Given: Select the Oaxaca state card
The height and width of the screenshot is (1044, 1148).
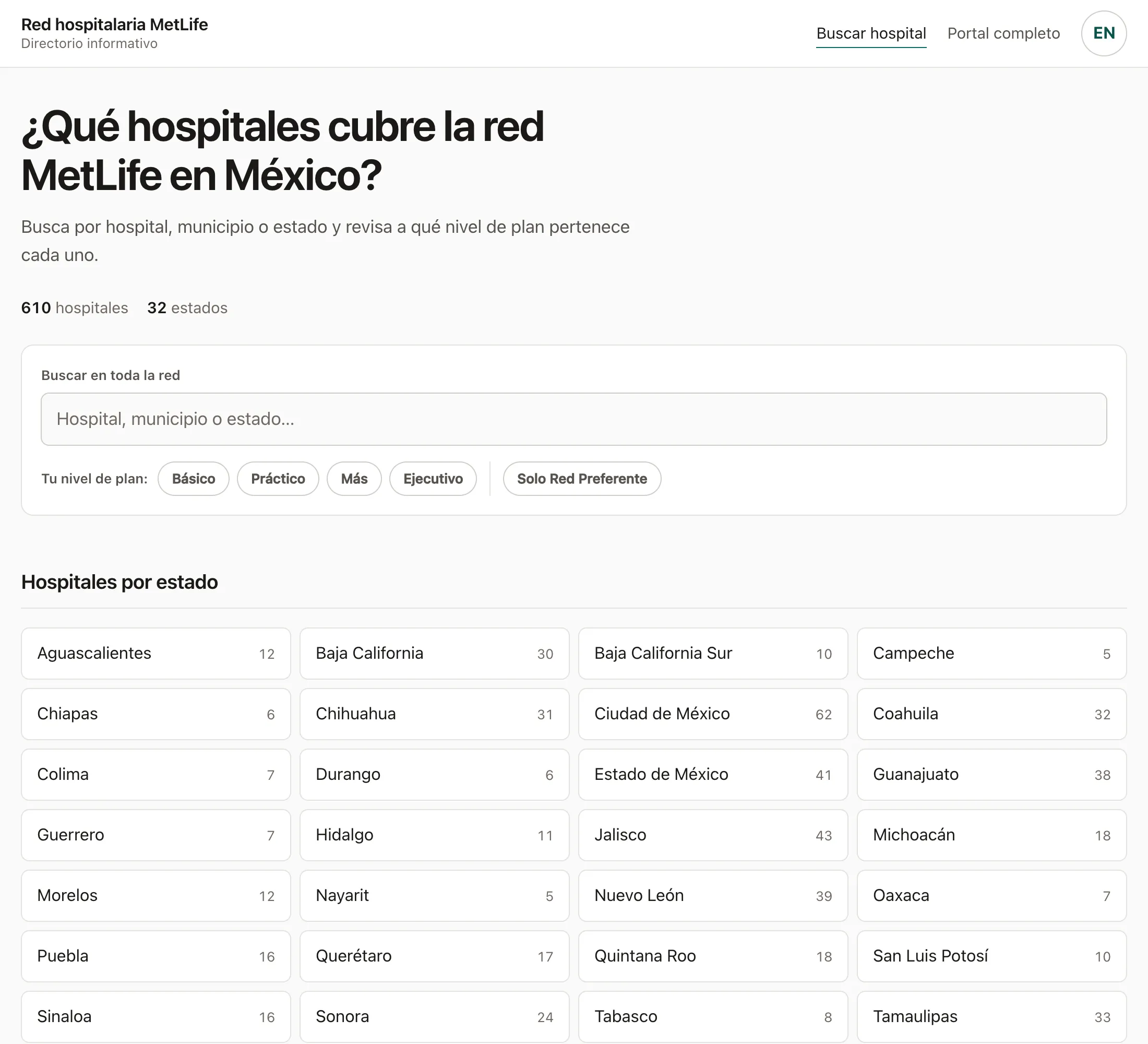Looking at the screenshot, I should pyautogui.click(x=991, y=895).
